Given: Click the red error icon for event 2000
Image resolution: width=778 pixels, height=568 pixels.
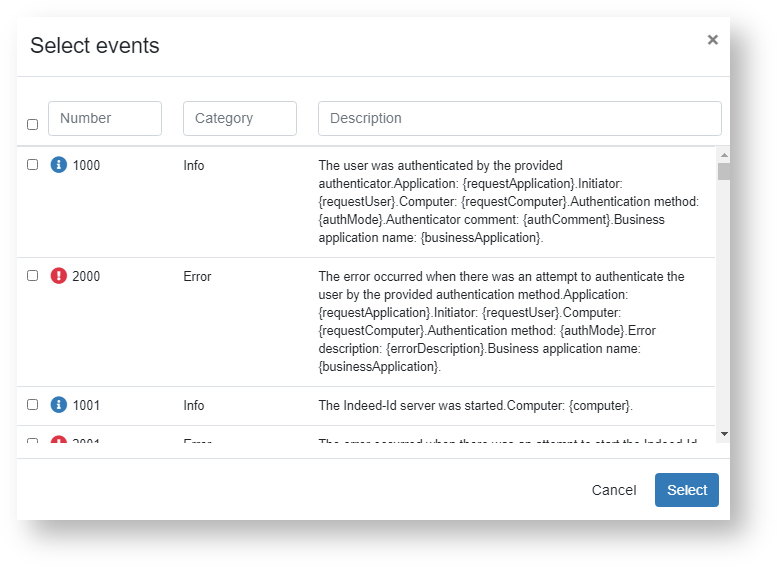Looking at the screenshot, I should click(x=59, y=276).
